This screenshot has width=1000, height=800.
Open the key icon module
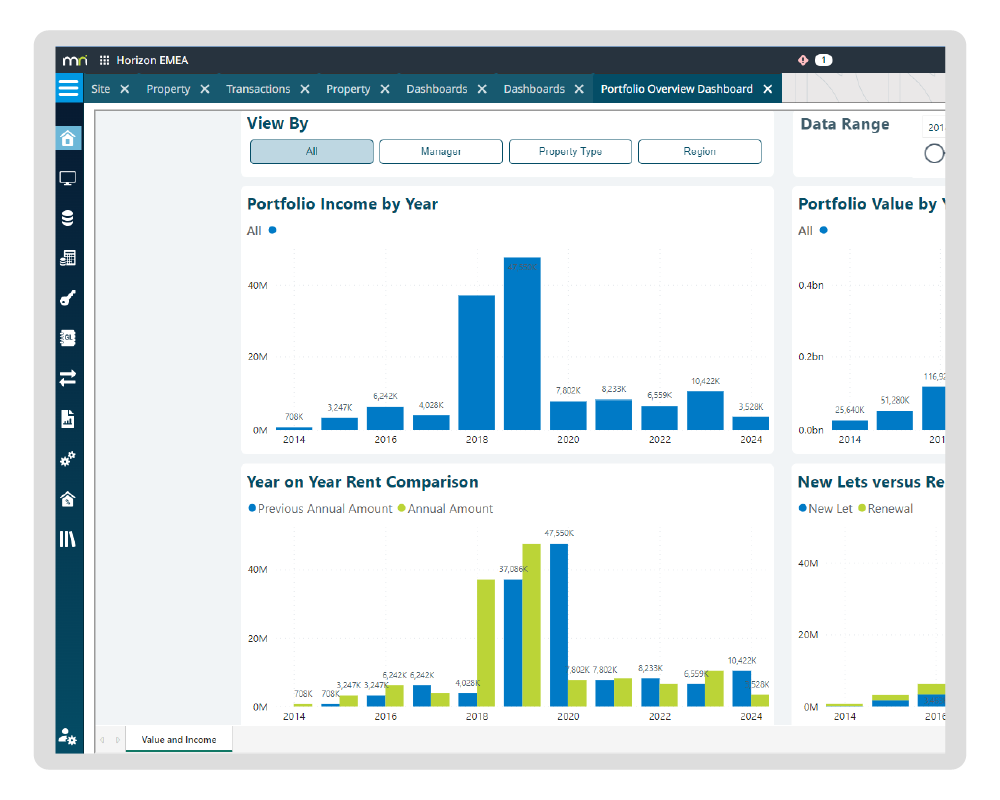click(x=68, y=298)
